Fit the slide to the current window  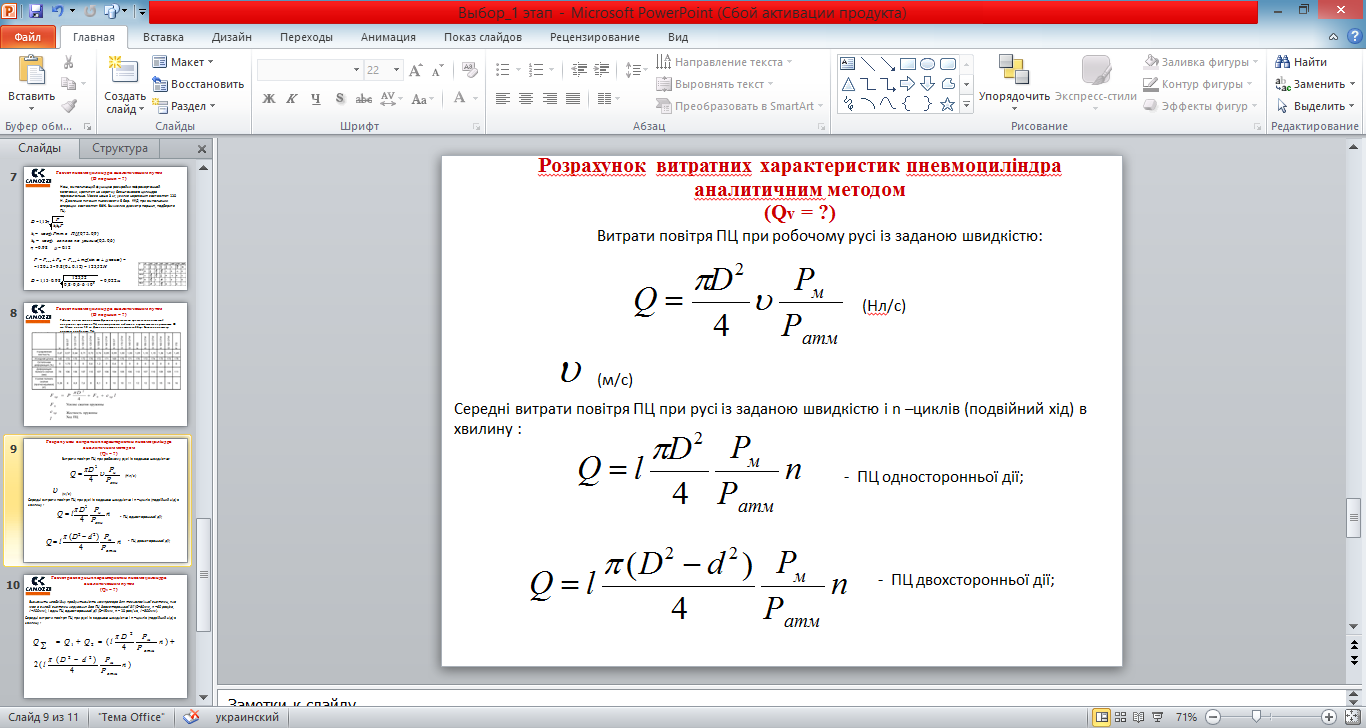coord(1353,717)
